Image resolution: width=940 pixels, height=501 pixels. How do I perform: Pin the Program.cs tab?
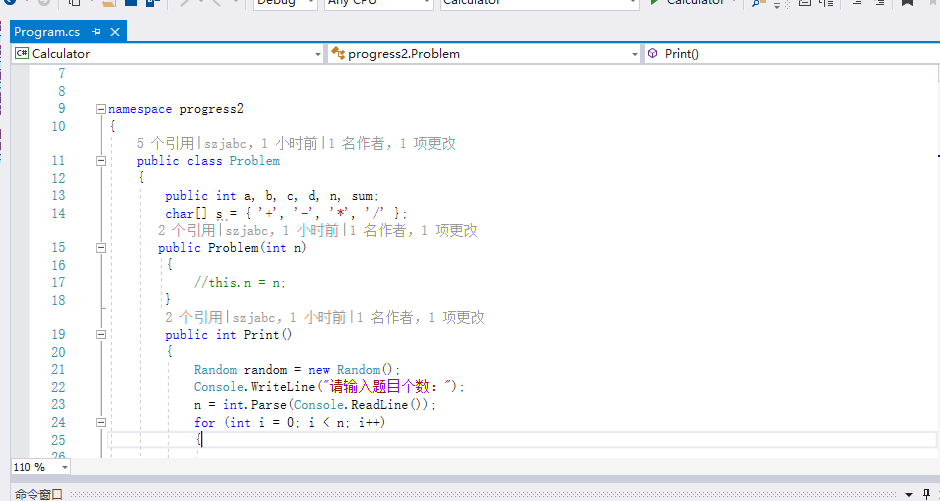[96, 32]
